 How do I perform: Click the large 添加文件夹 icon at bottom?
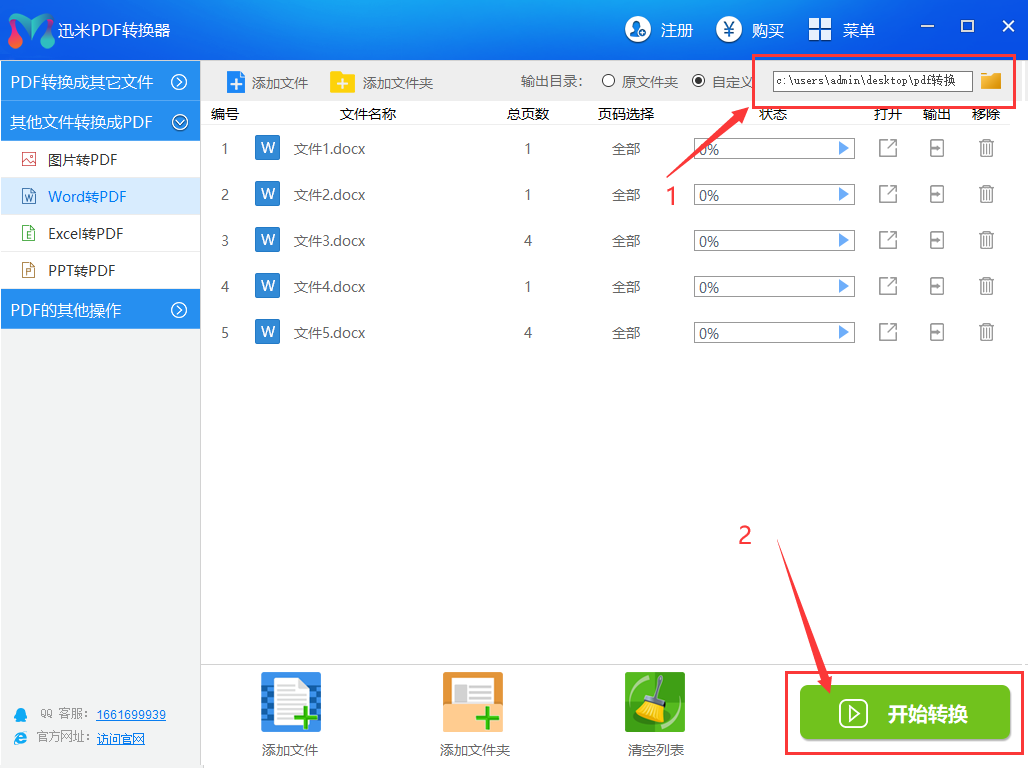click(x=473, y=702)
